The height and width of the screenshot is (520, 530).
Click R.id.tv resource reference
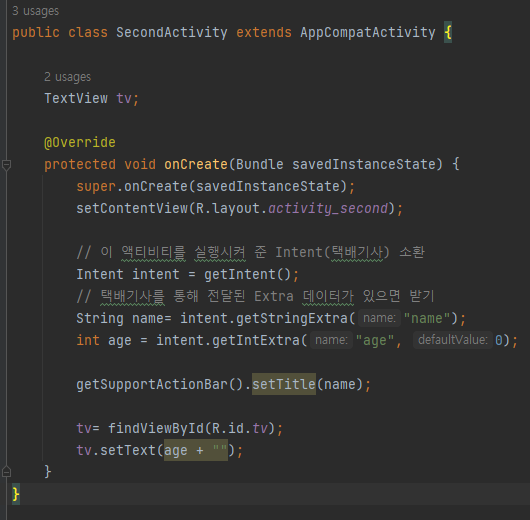[x=240, y=428]
